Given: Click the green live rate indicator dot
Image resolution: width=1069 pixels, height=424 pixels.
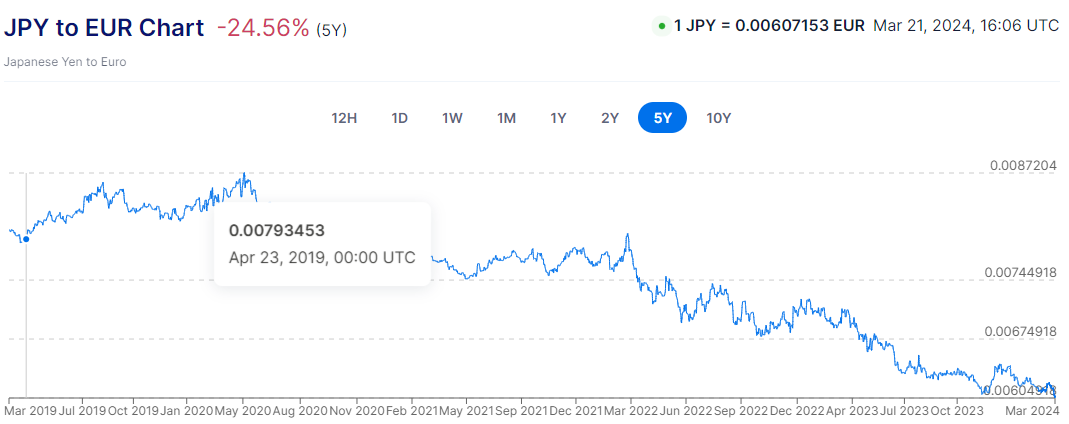Looking at the screenshot, I should click(x=661, y=27).
